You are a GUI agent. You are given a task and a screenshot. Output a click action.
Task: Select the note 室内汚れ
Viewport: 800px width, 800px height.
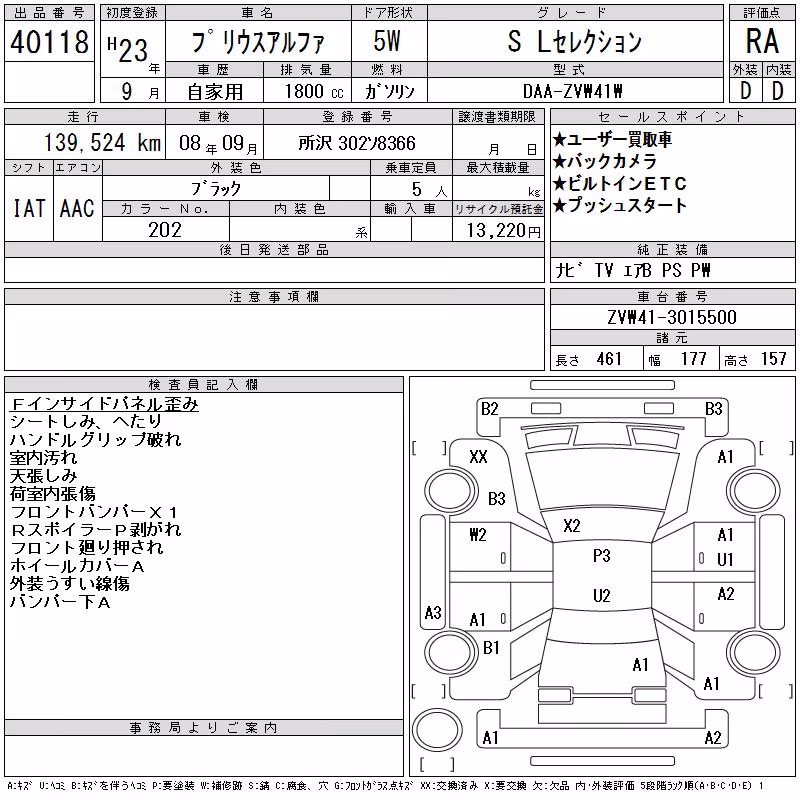(x=43, y=458)
